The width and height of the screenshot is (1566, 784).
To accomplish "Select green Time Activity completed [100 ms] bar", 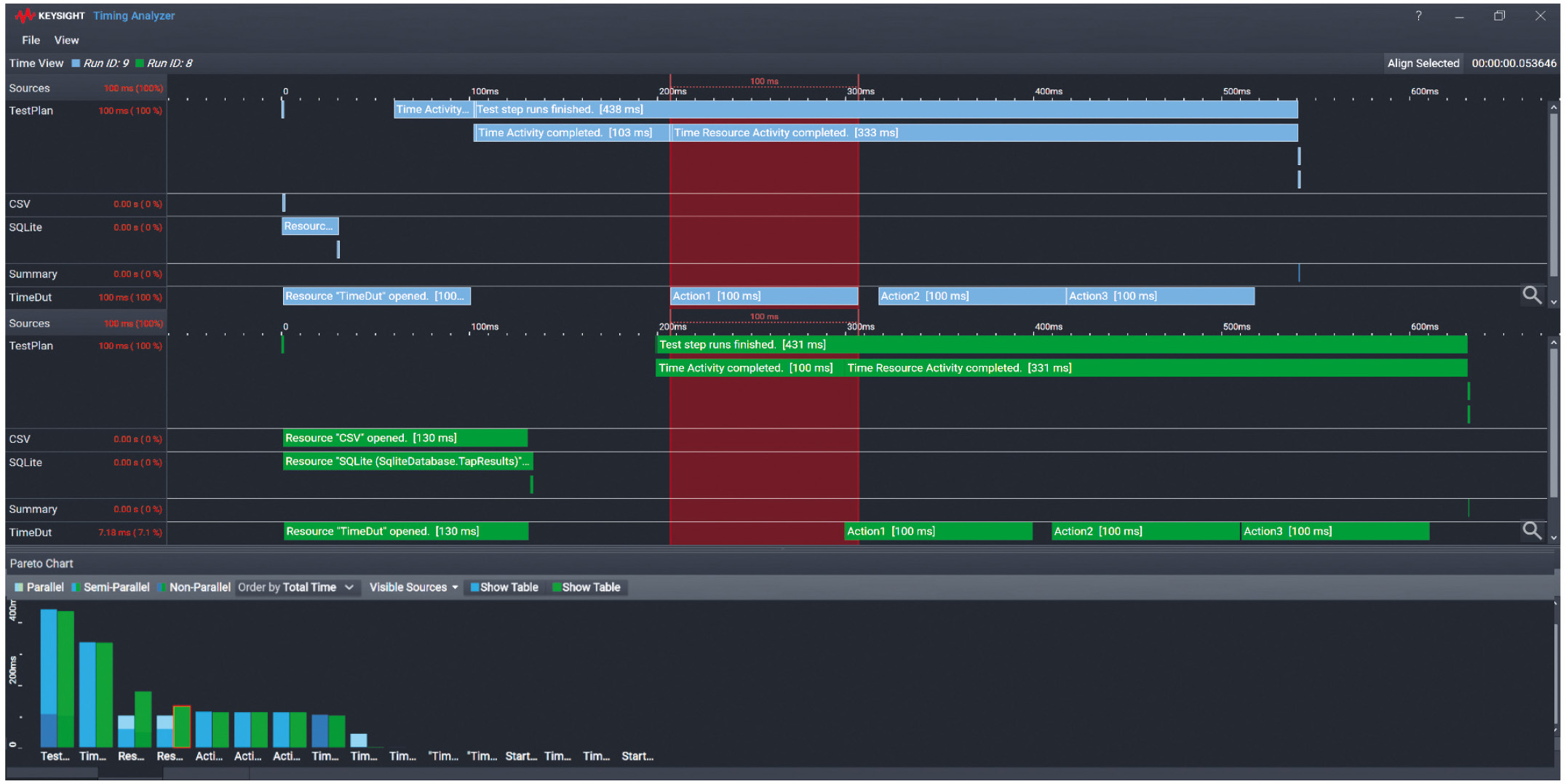I will (x=750, y=368).
